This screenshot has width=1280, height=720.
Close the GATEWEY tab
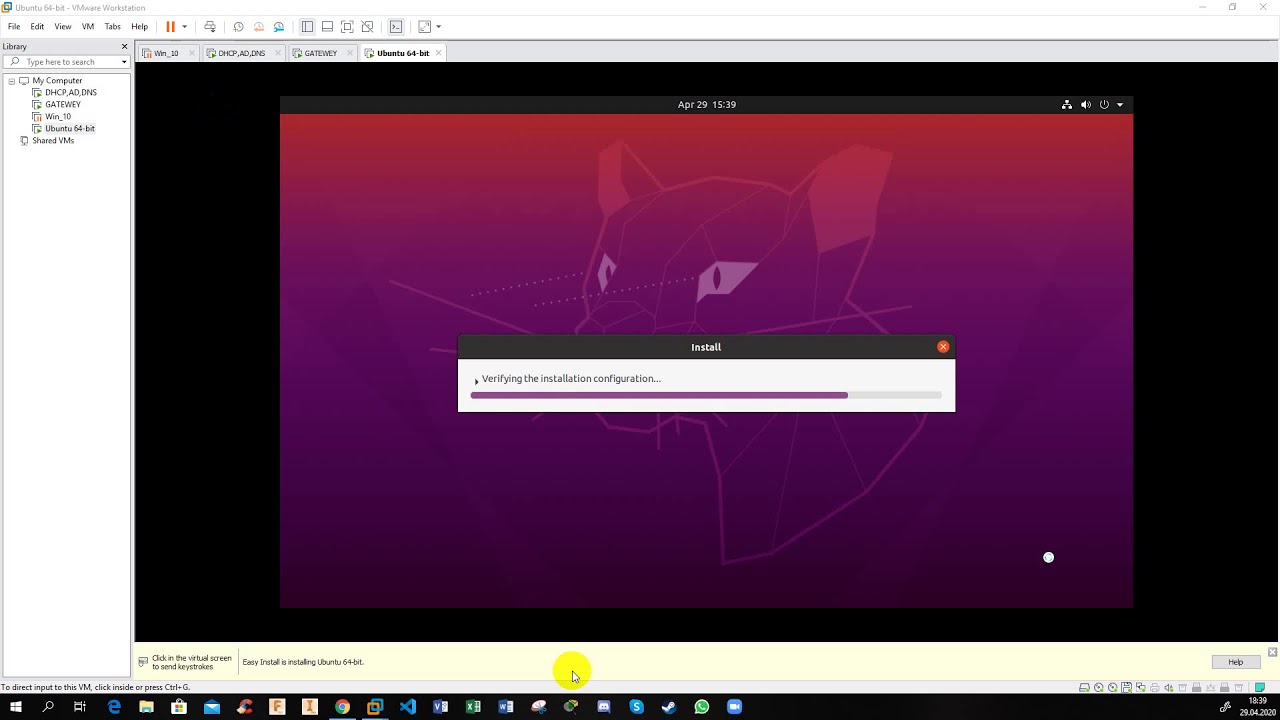(349, 53)
